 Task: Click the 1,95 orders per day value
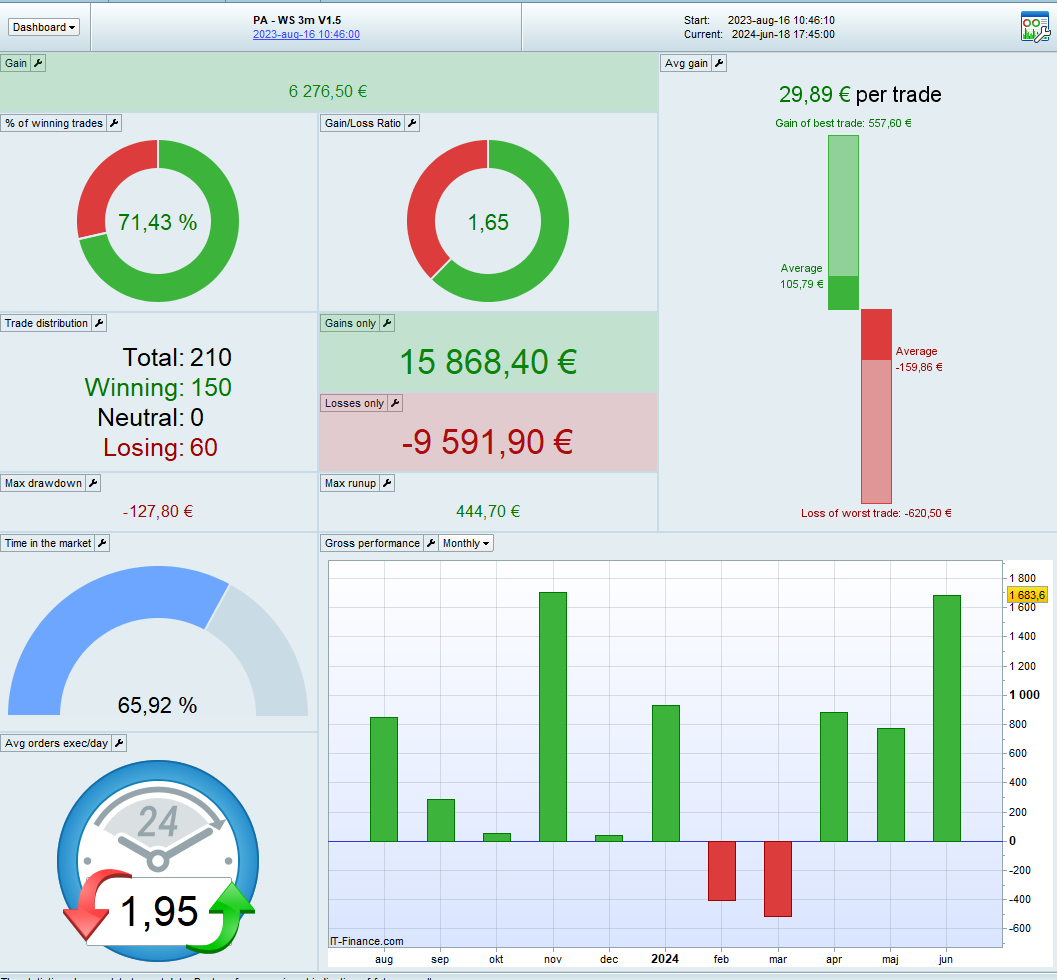pos(160,911)
